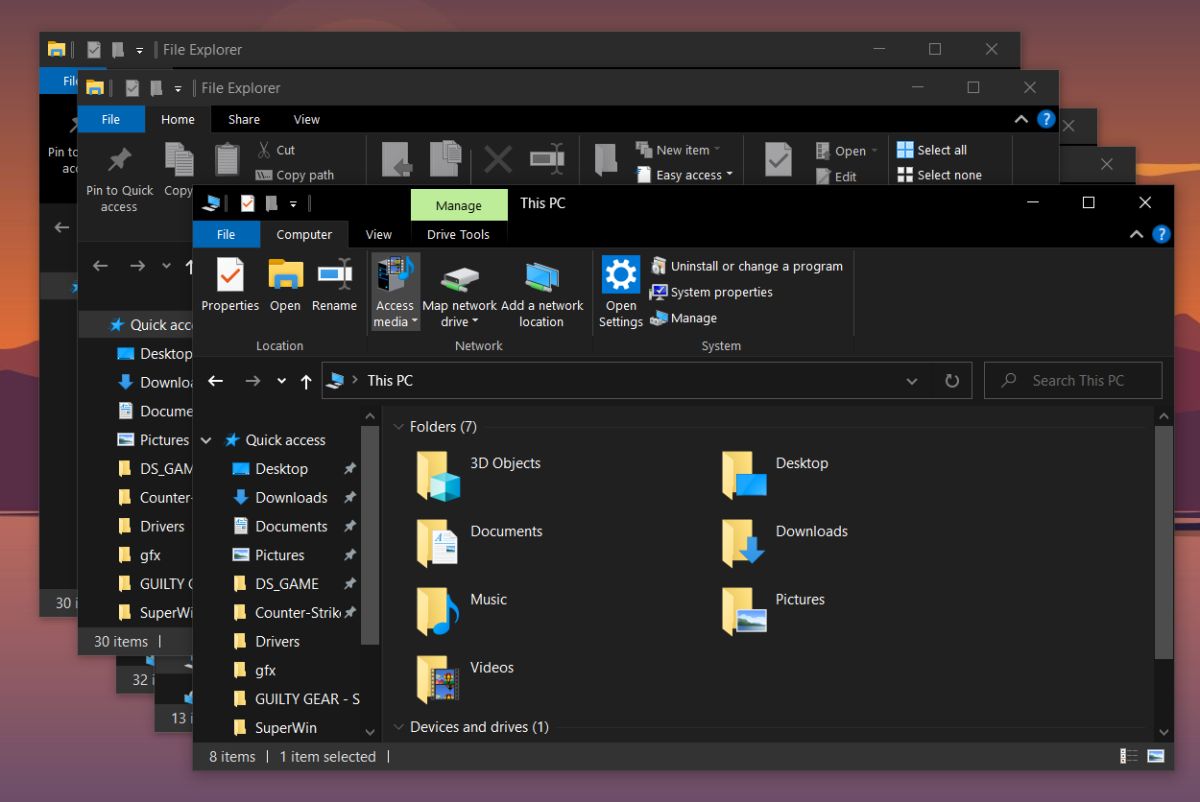
Task: Open recent locations dropdown in This PC
Action: pyautogui.click(x=281, y=381)
